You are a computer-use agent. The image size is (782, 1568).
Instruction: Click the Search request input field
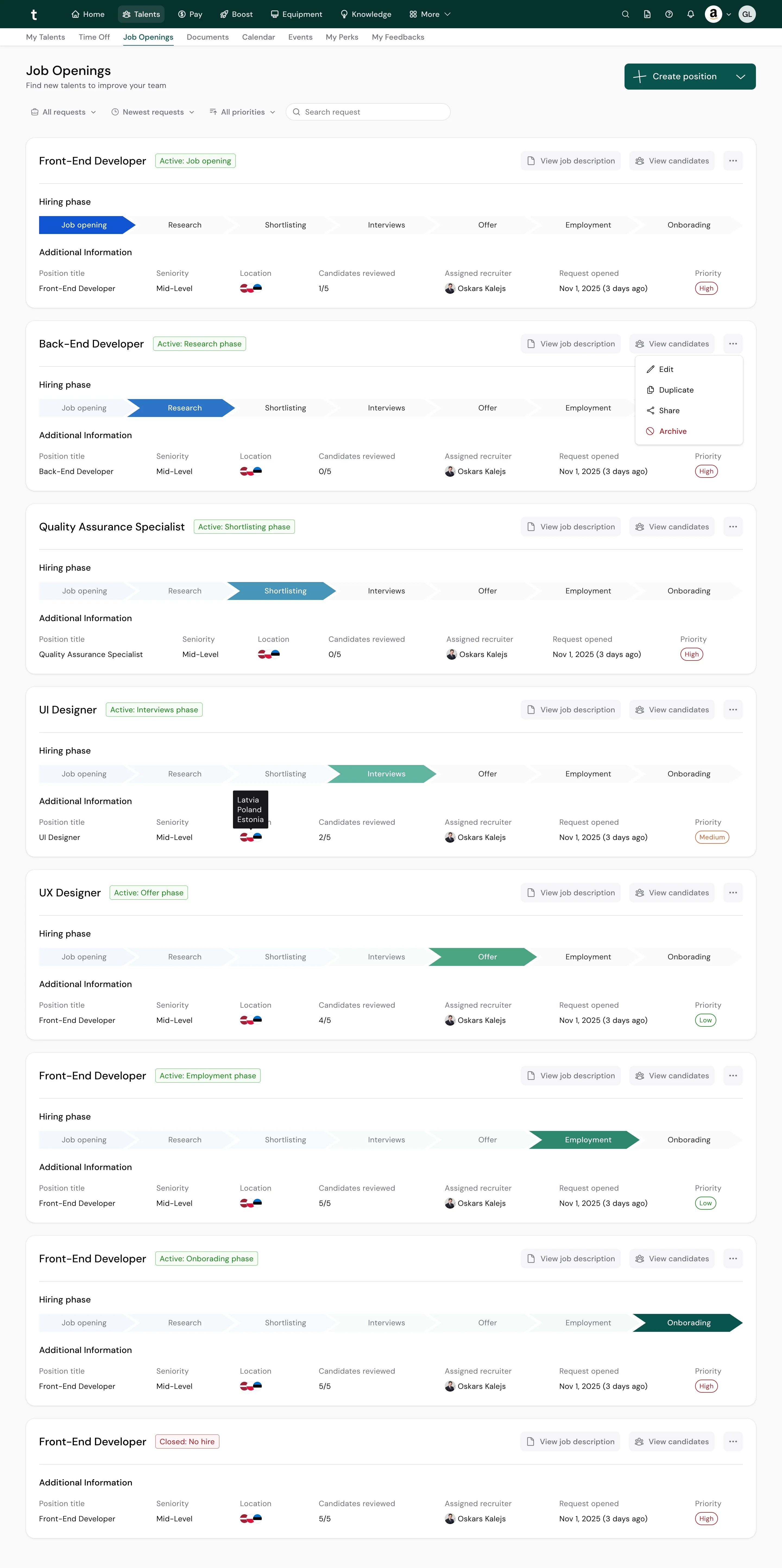pos(368,112)
